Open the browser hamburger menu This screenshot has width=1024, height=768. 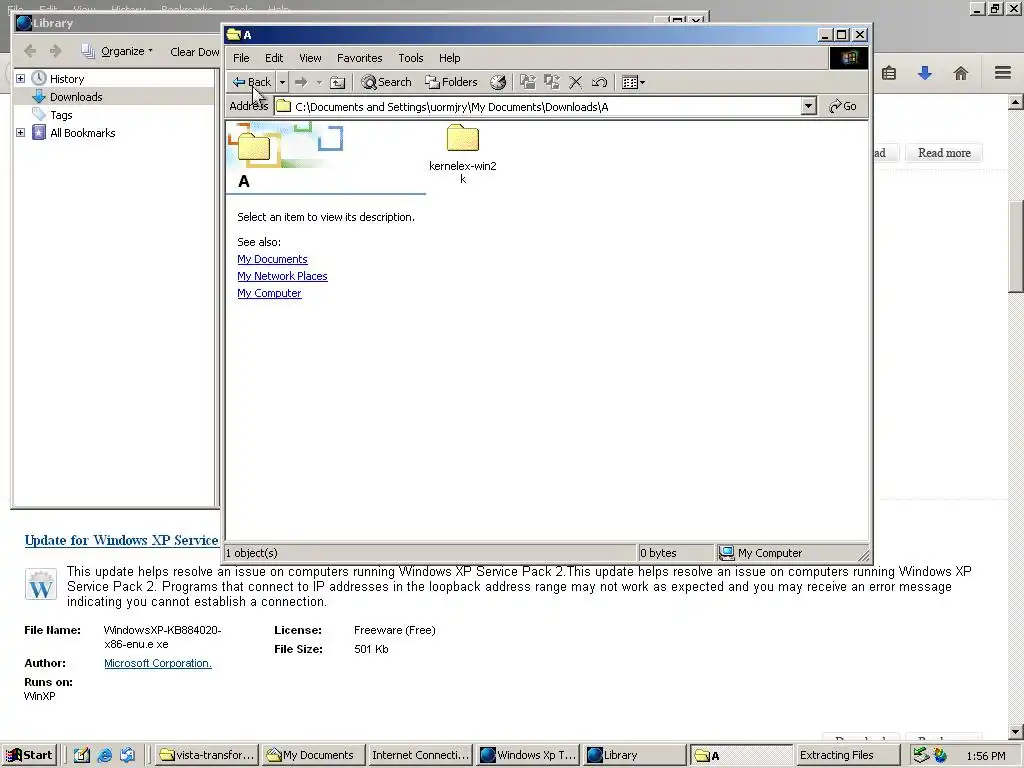click(x=1003, y=72)
